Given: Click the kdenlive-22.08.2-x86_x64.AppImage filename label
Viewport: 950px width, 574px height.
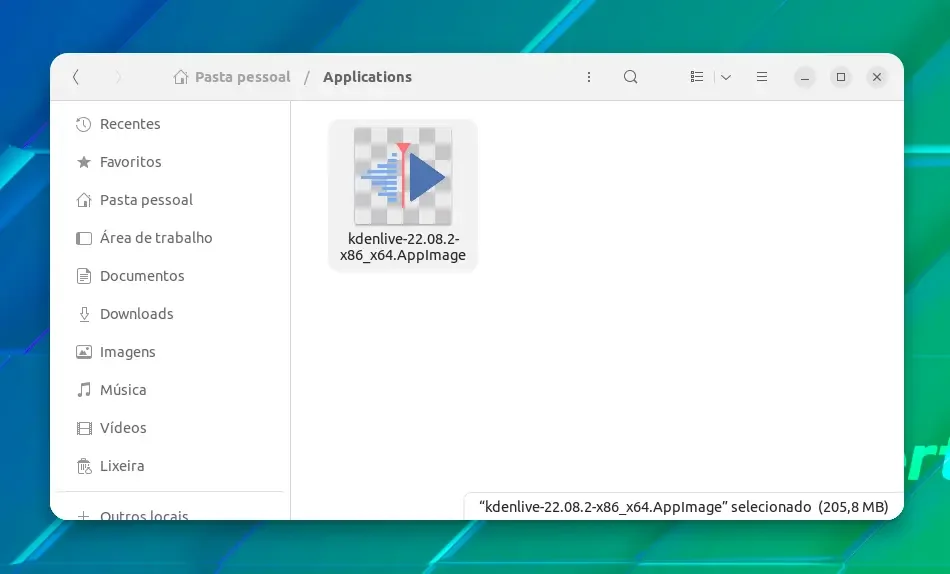Looking at the screenshot, I should click(403, 247).
